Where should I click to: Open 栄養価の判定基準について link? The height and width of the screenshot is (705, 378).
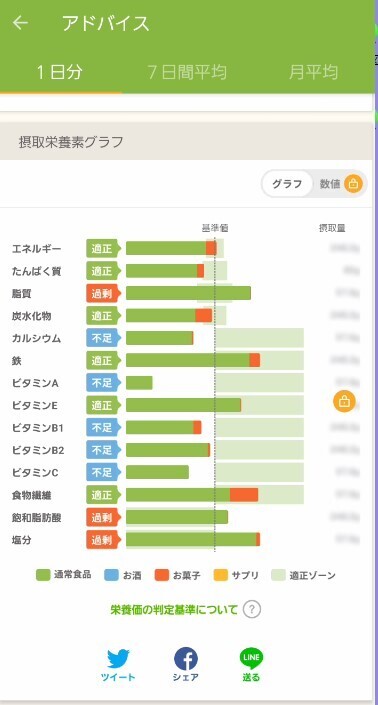point(173,610)
